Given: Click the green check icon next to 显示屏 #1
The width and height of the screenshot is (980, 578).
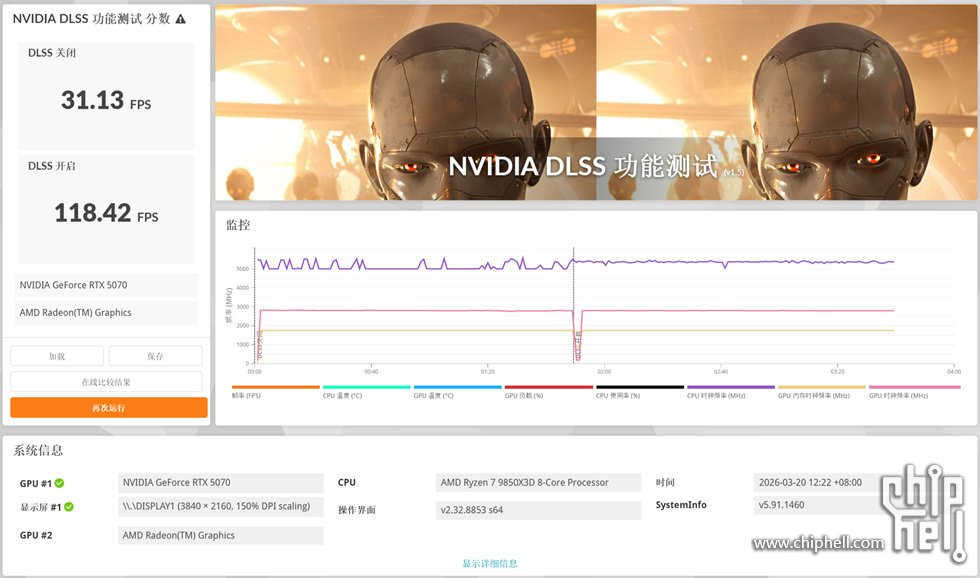Looking at the screenshot, I should tap(68, 507).
